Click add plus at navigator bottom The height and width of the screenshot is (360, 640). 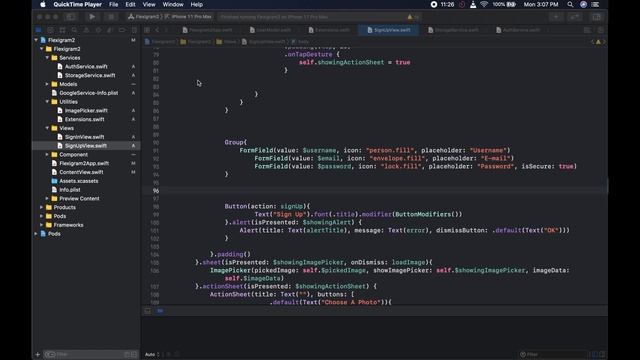pyautogui.click(x=38, y=354)
